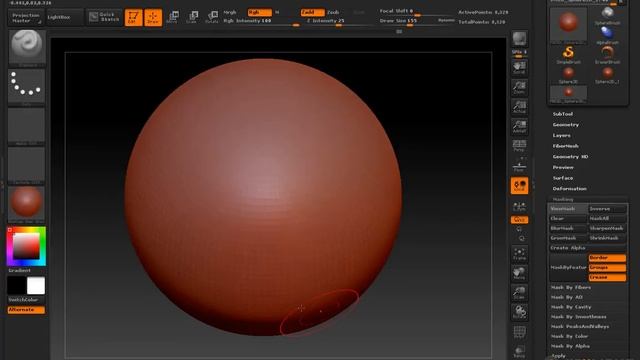Open the Projection Master button
This screenshot has width=640, height=360.
pyautogui.click(x=26, y=18)
